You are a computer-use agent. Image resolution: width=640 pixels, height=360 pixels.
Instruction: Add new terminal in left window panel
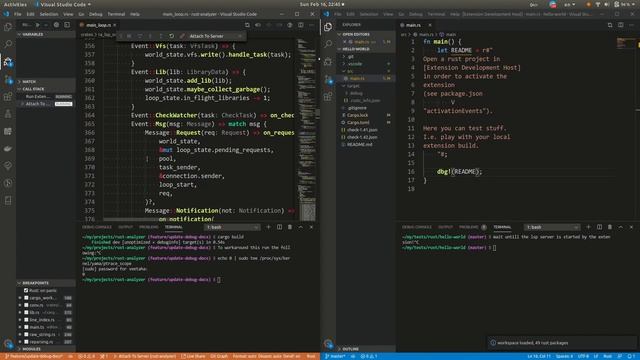(x=268, y=227)
